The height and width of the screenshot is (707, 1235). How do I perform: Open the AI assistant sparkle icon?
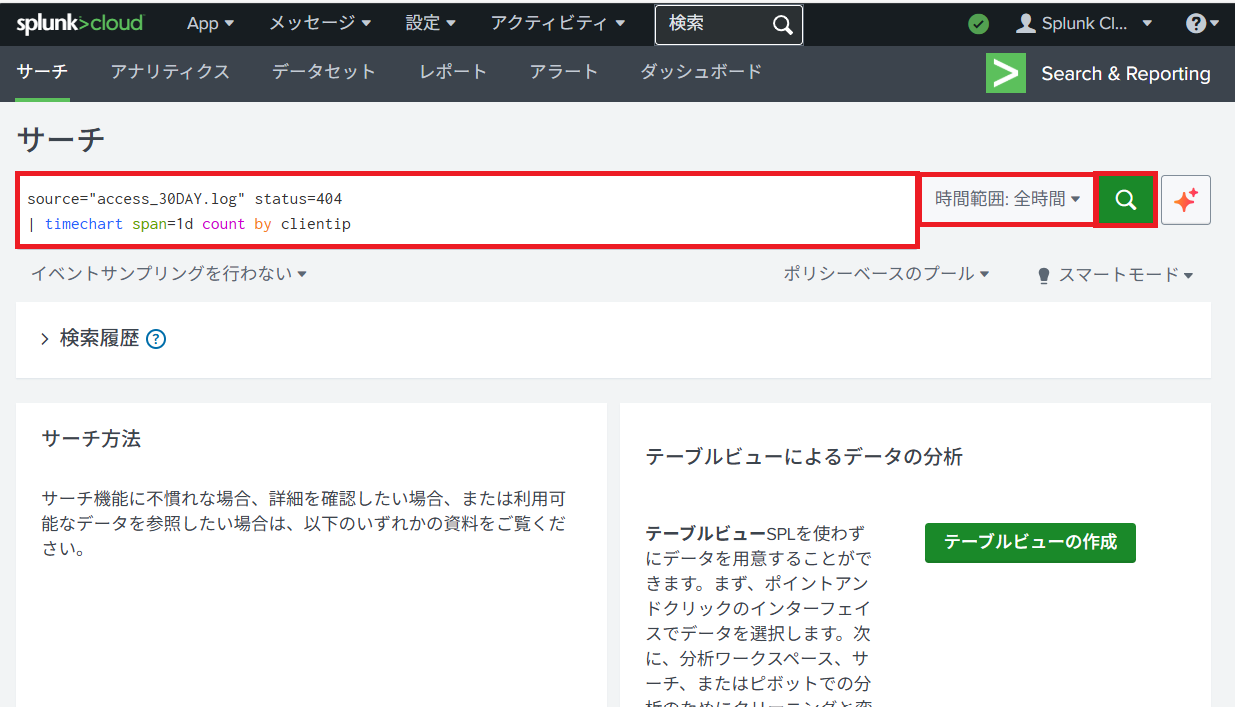point(1186,200)
